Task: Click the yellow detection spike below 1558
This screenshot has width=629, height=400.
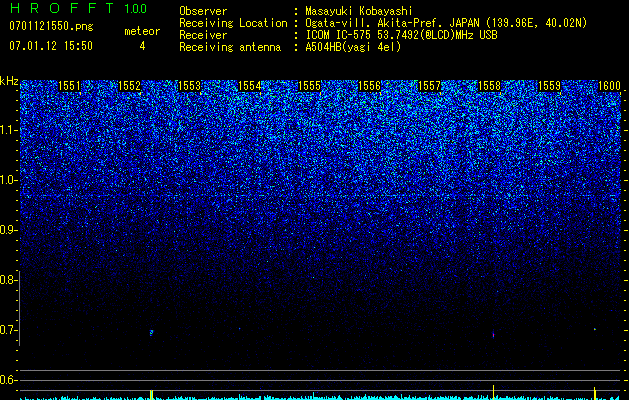Action: [x=493, y=392]
